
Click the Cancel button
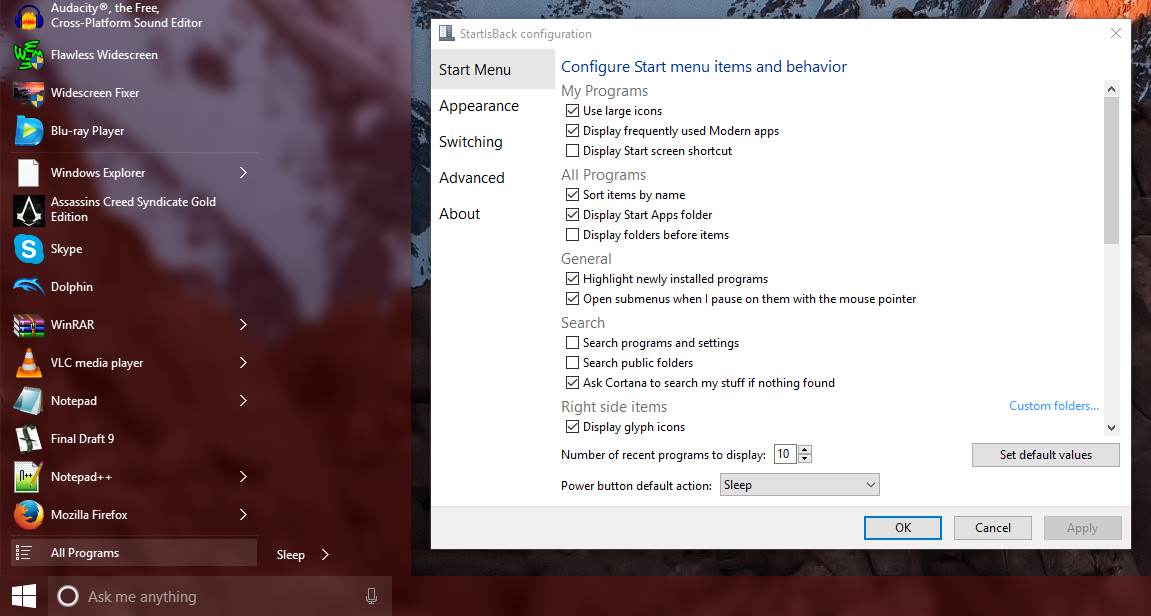click(x=992, y=528)
